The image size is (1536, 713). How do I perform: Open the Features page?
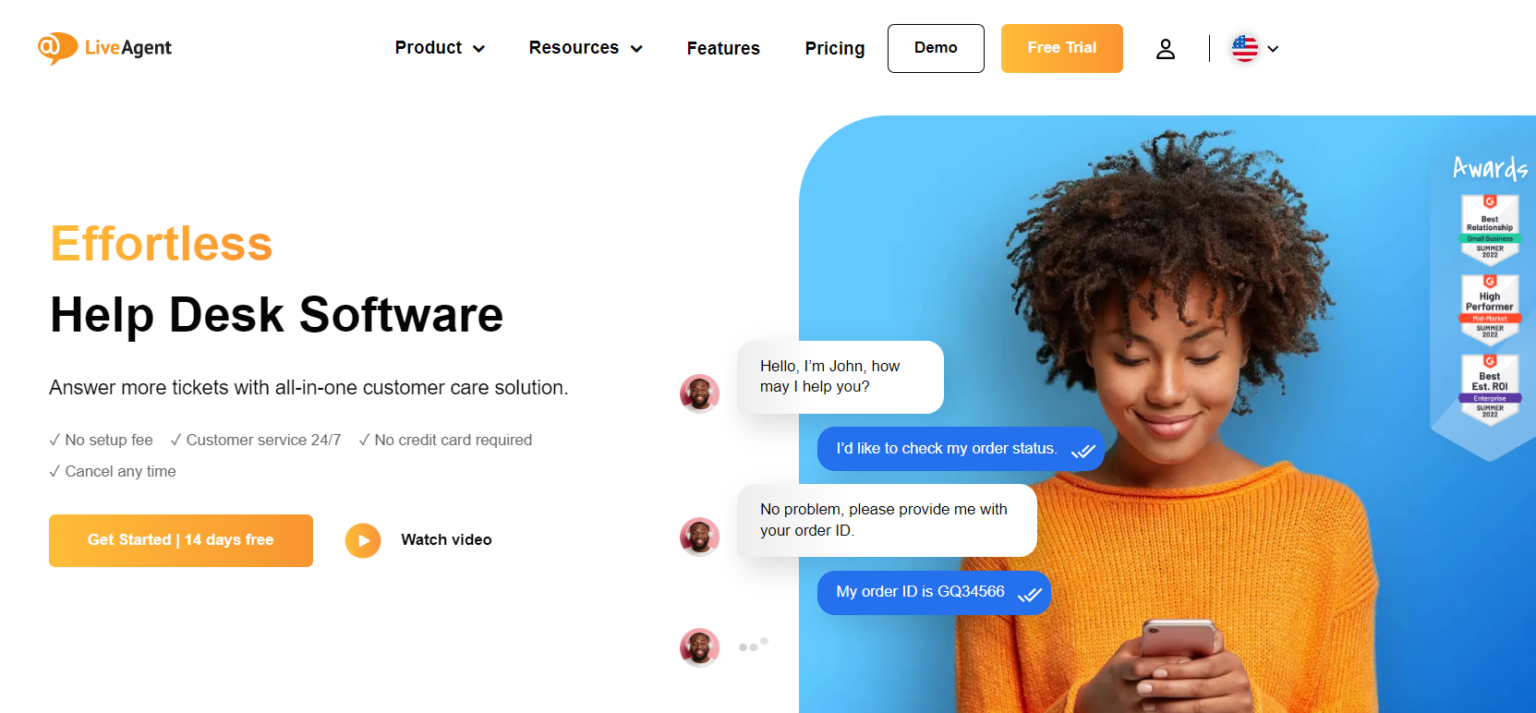pos(723,48)
